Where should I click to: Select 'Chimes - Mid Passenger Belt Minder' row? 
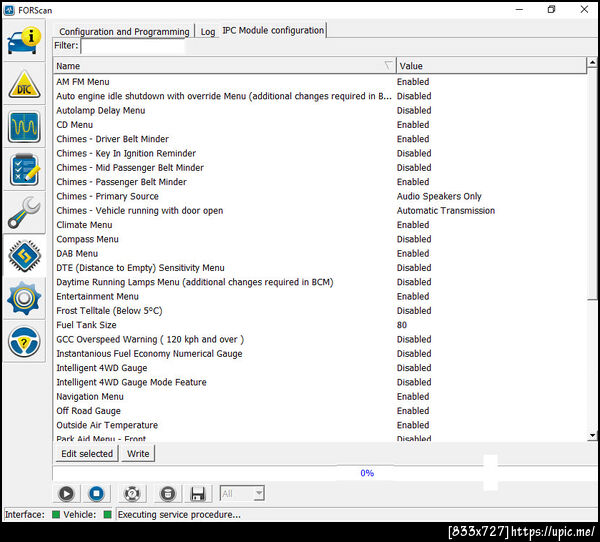point(320,168)
